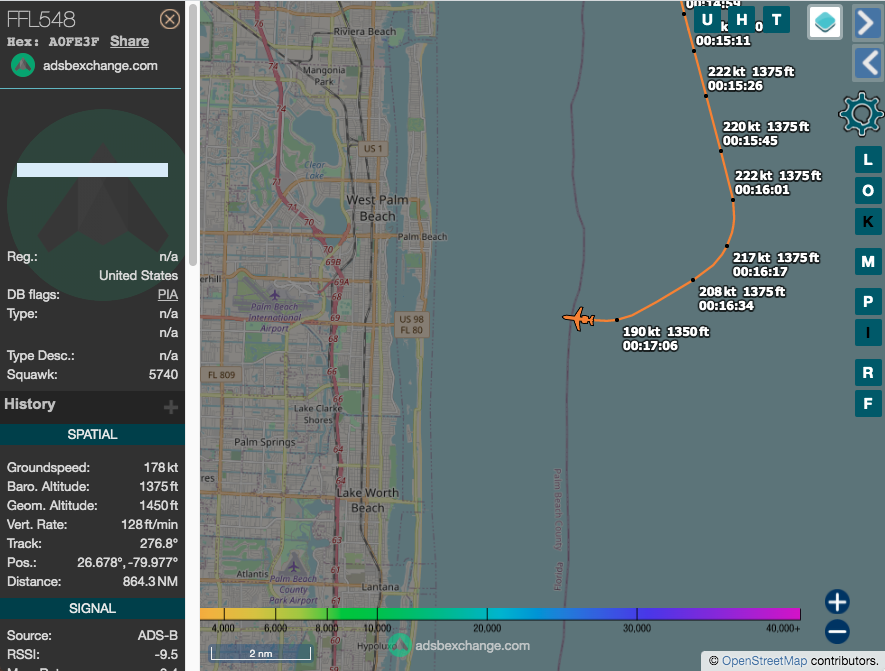The image size is (885, 671).
Task: Click the Palm Beach County Park Airport icon
Action: click(x=293, y=565)
